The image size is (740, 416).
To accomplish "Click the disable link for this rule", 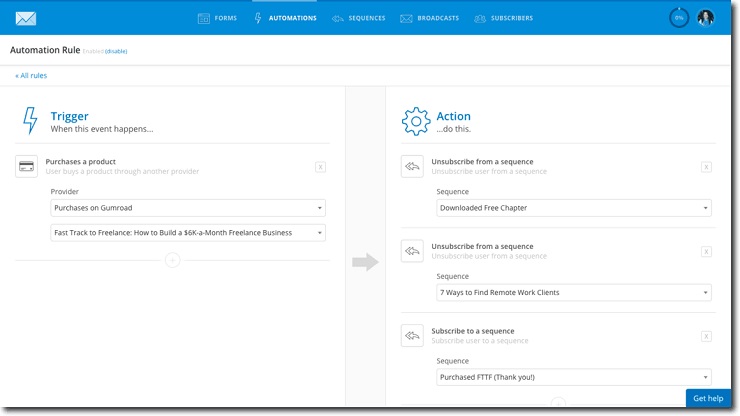I will coord(116,51).
